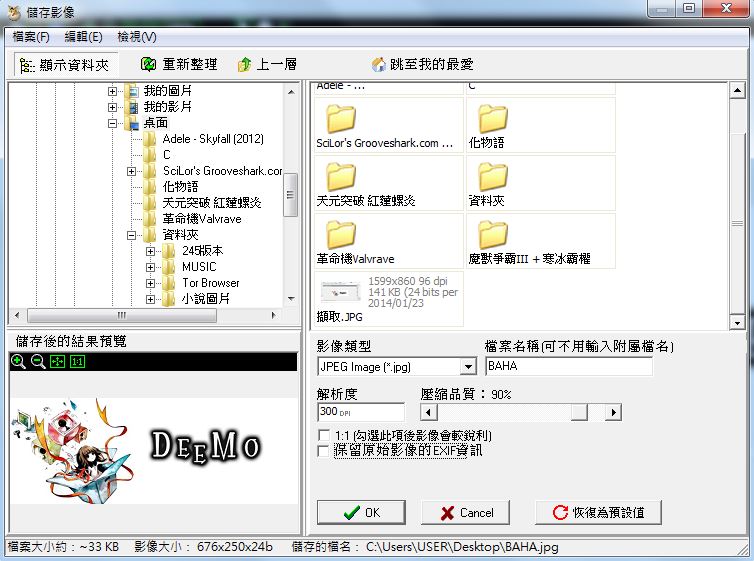Click 恢復為預設值 reset button
Screen dimensions: 754x561
point(598,512)
